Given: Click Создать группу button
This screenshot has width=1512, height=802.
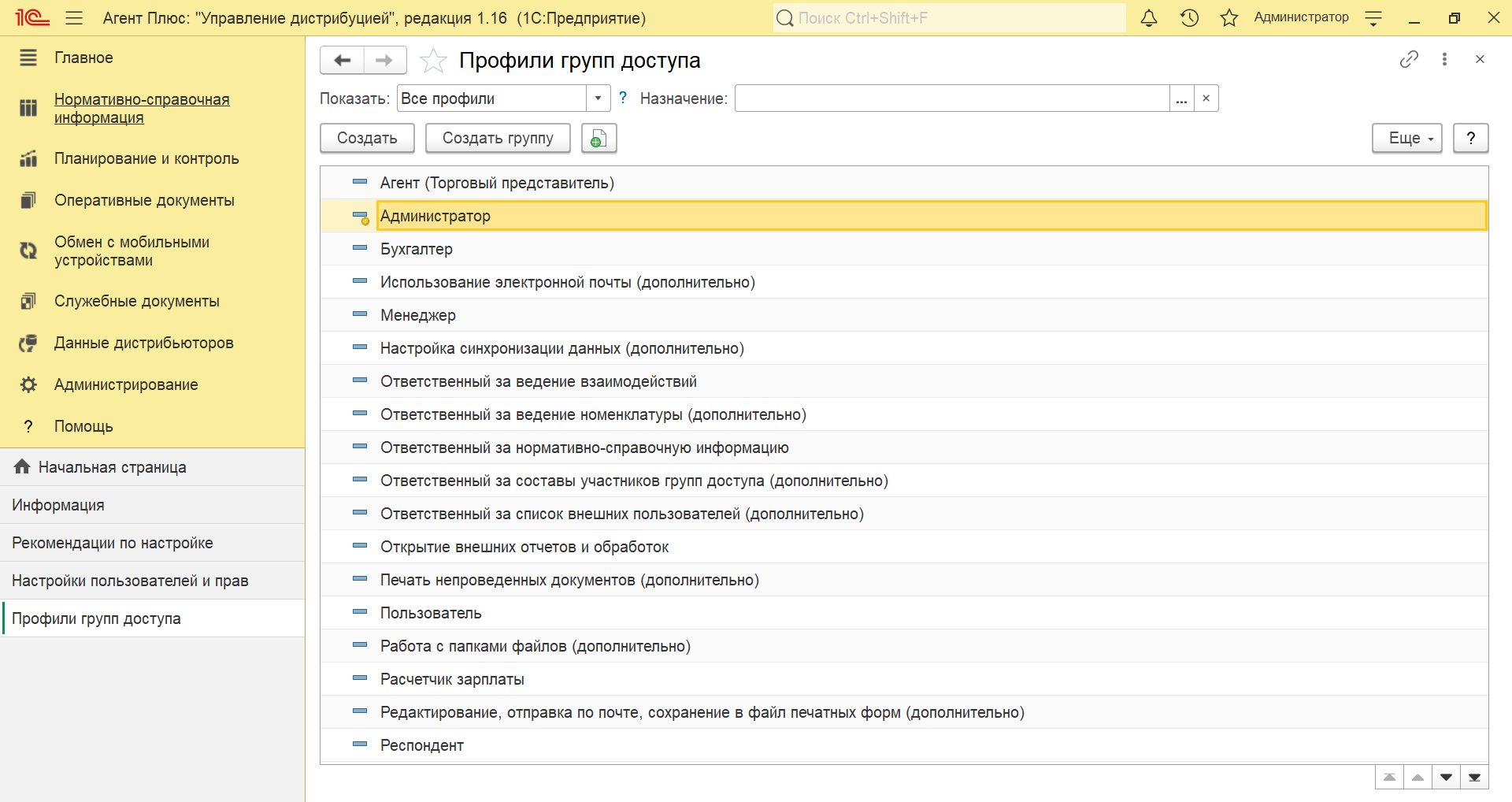Looking at the screenshot, I should pyautogui.click(x=498, y=138).
